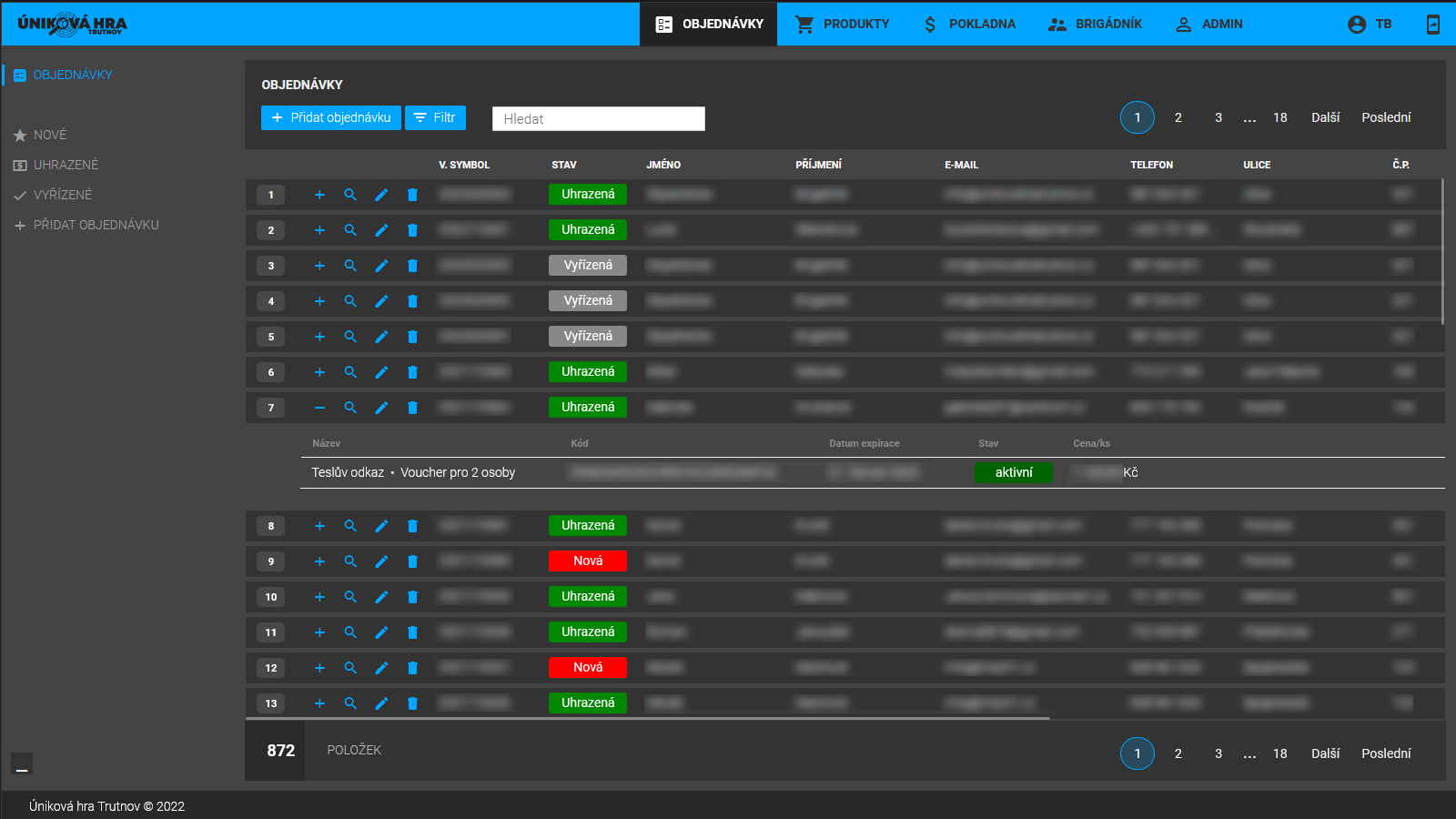Show Uhrazené orders in sidebar
Screen dimensions: 1456x819
click(66, 165)
